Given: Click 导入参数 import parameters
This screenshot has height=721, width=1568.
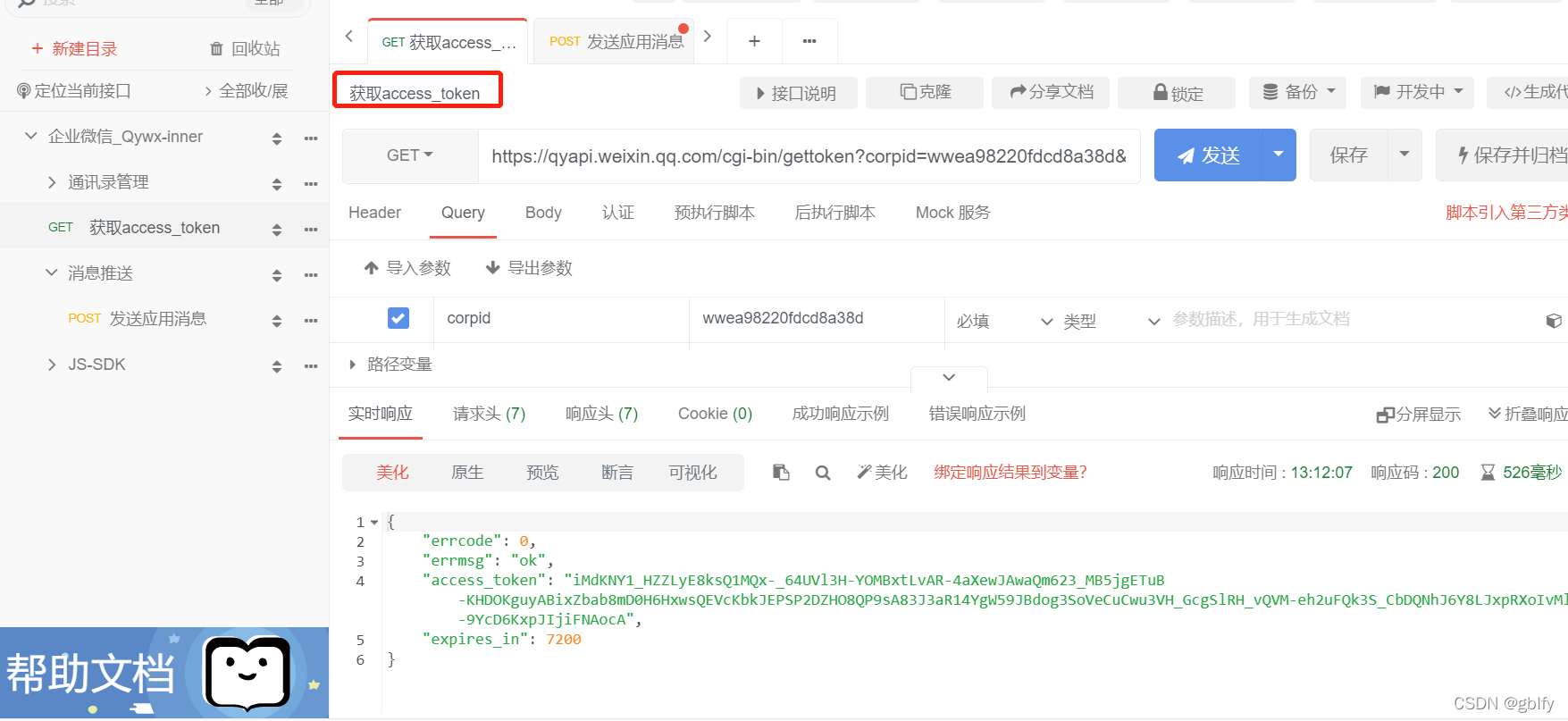Looking at the screenshot, I should 407,268.
